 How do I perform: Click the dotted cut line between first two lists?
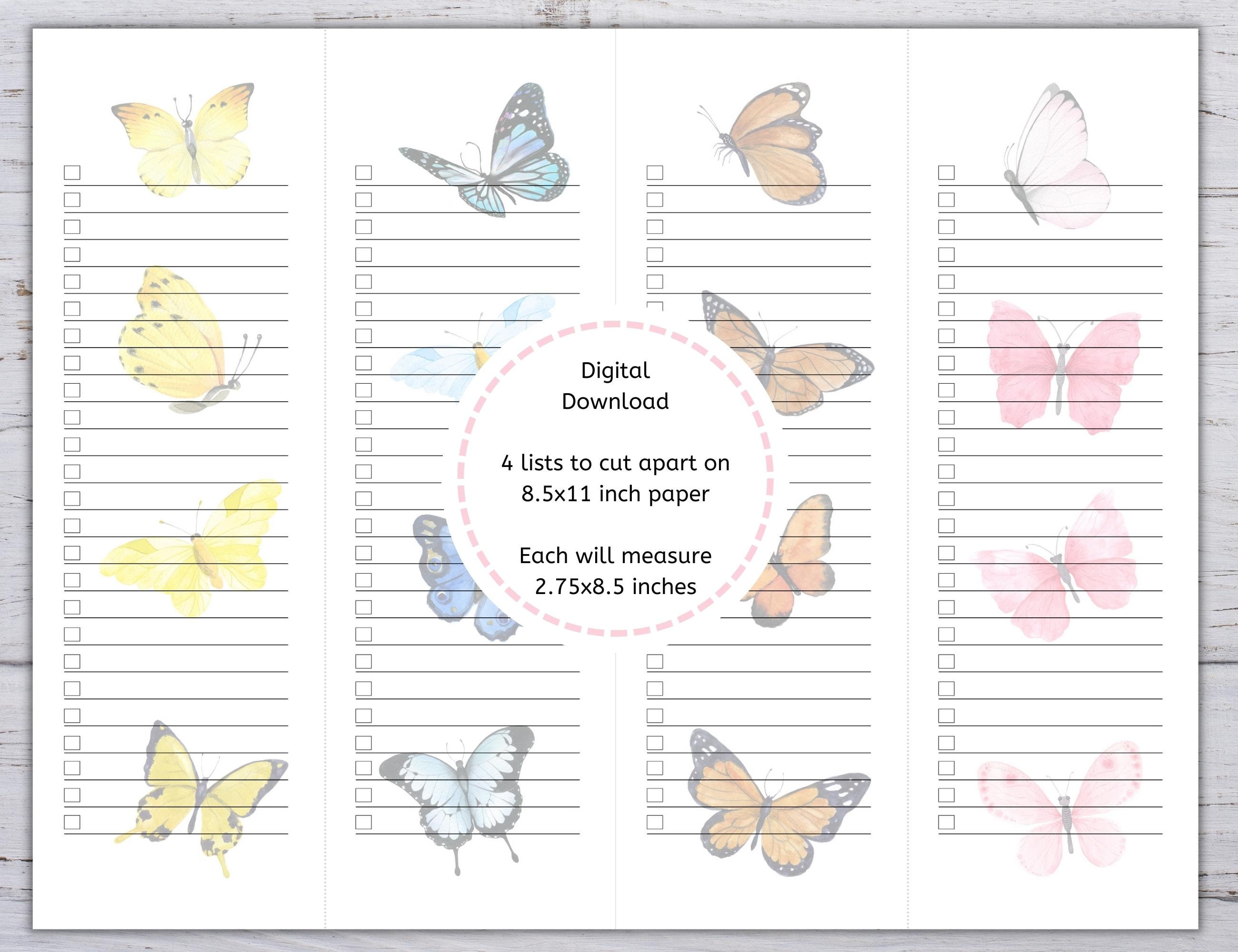point(325,453)
